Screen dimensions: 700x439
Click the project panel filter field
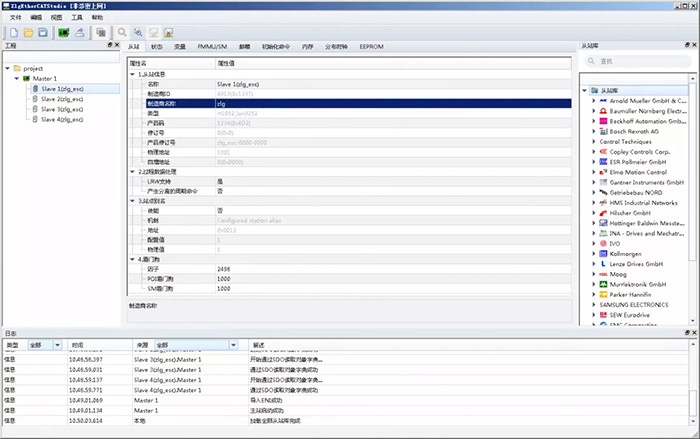[62, 57]
